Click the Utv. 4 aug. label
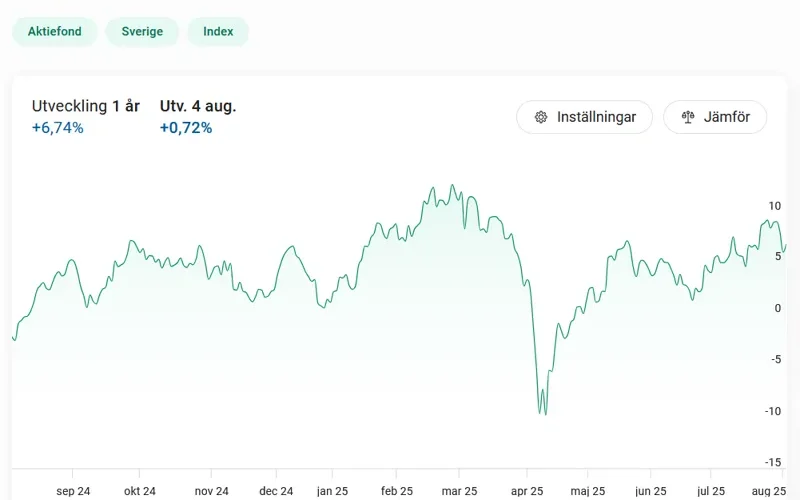Image resolution: width=800 pixels, height=500 pixels. pos(198,106)
